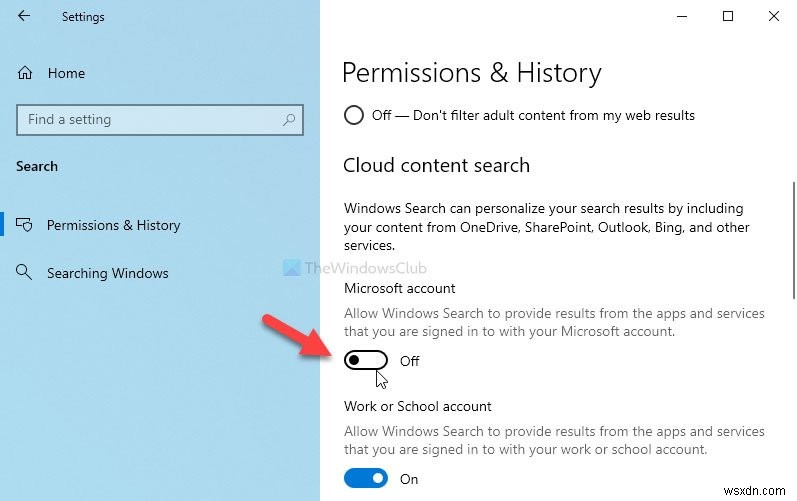Click the Permissions & History page heading

(x=471, y=73)
